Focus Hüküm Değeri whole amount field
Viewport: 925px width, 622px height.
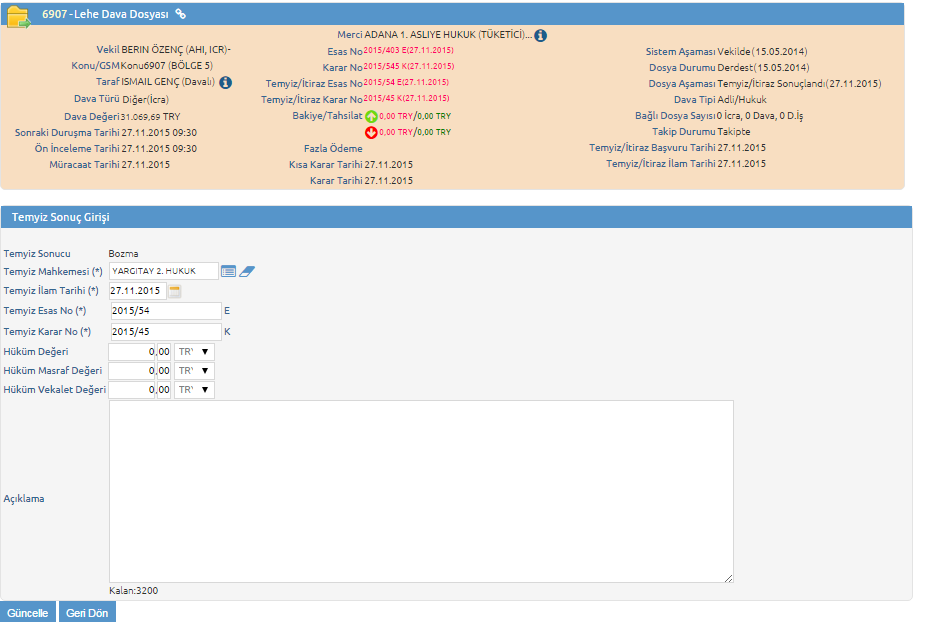coord(132,352)
